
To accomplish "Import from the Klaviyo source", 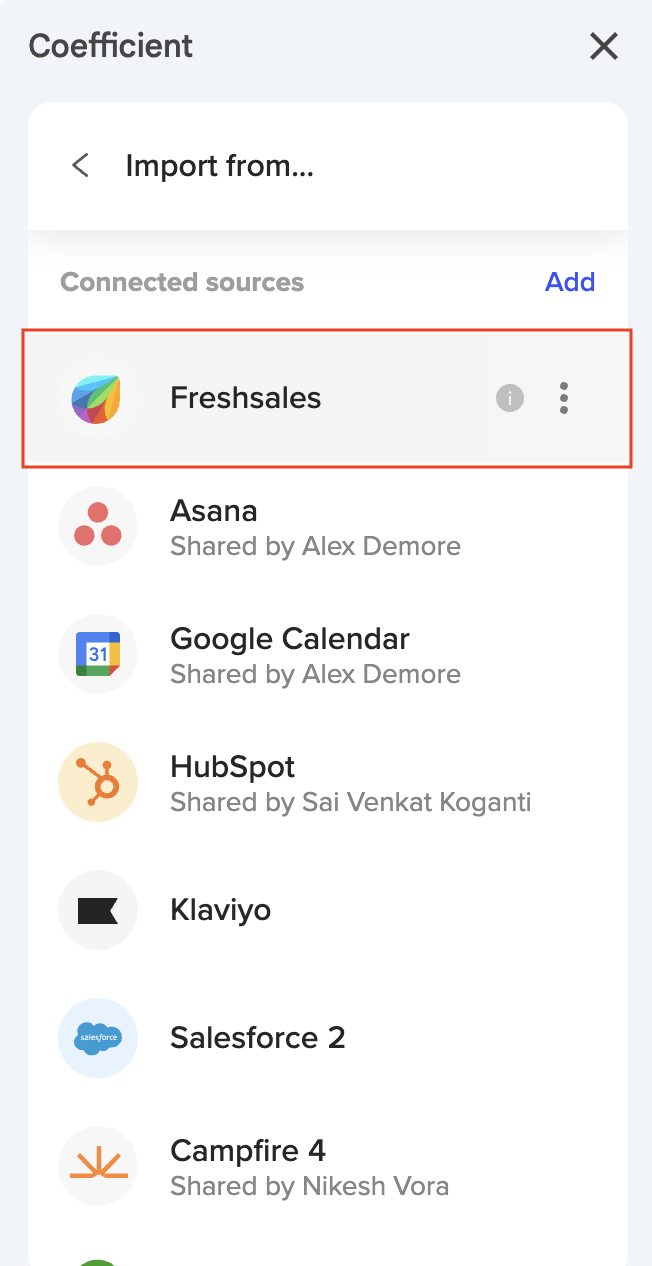I will [x=221, y=910].
